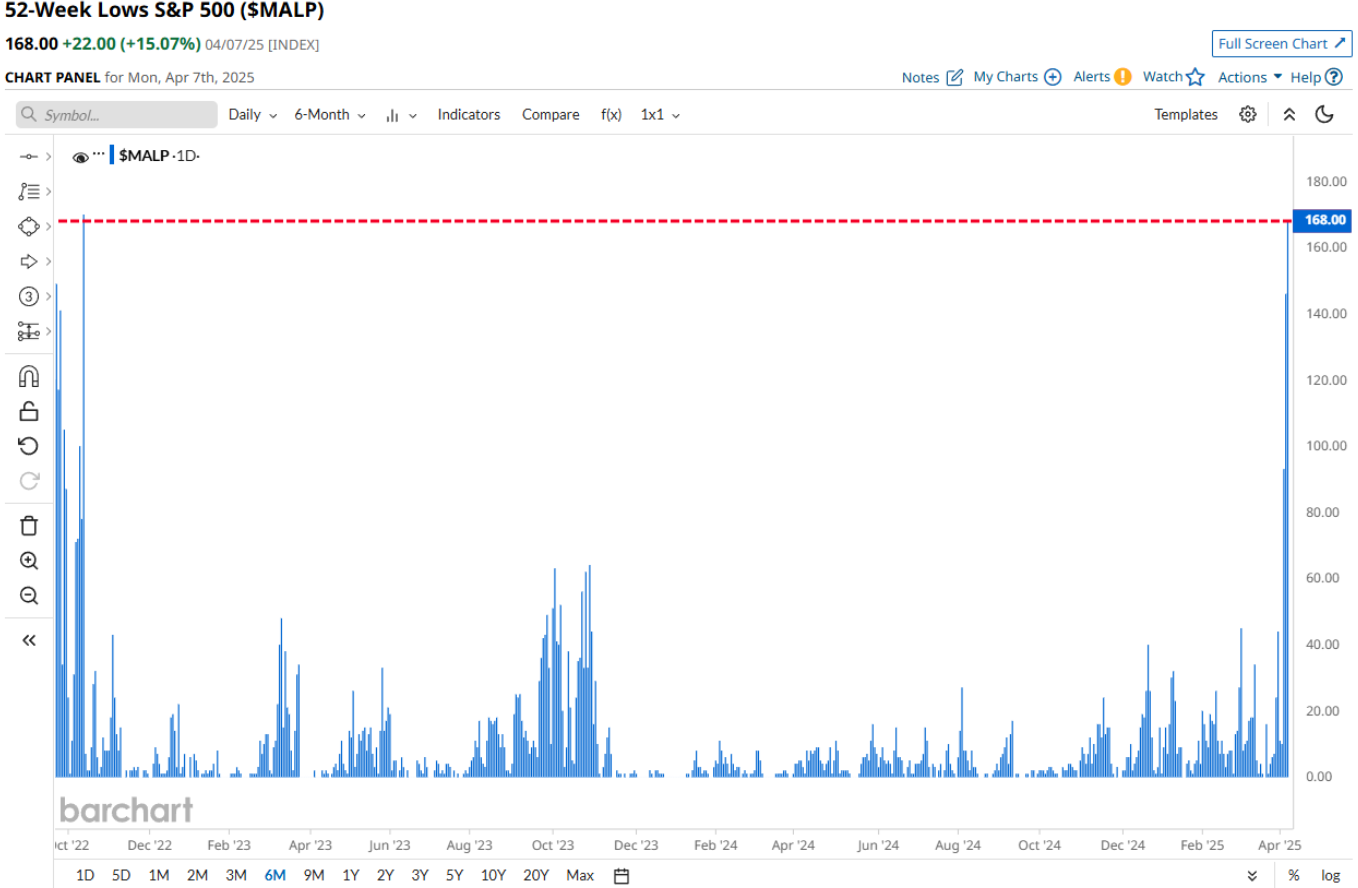This screenshot has width=1358, height=888.
Task: Select the 9M time range
Action: coord(314,876)
